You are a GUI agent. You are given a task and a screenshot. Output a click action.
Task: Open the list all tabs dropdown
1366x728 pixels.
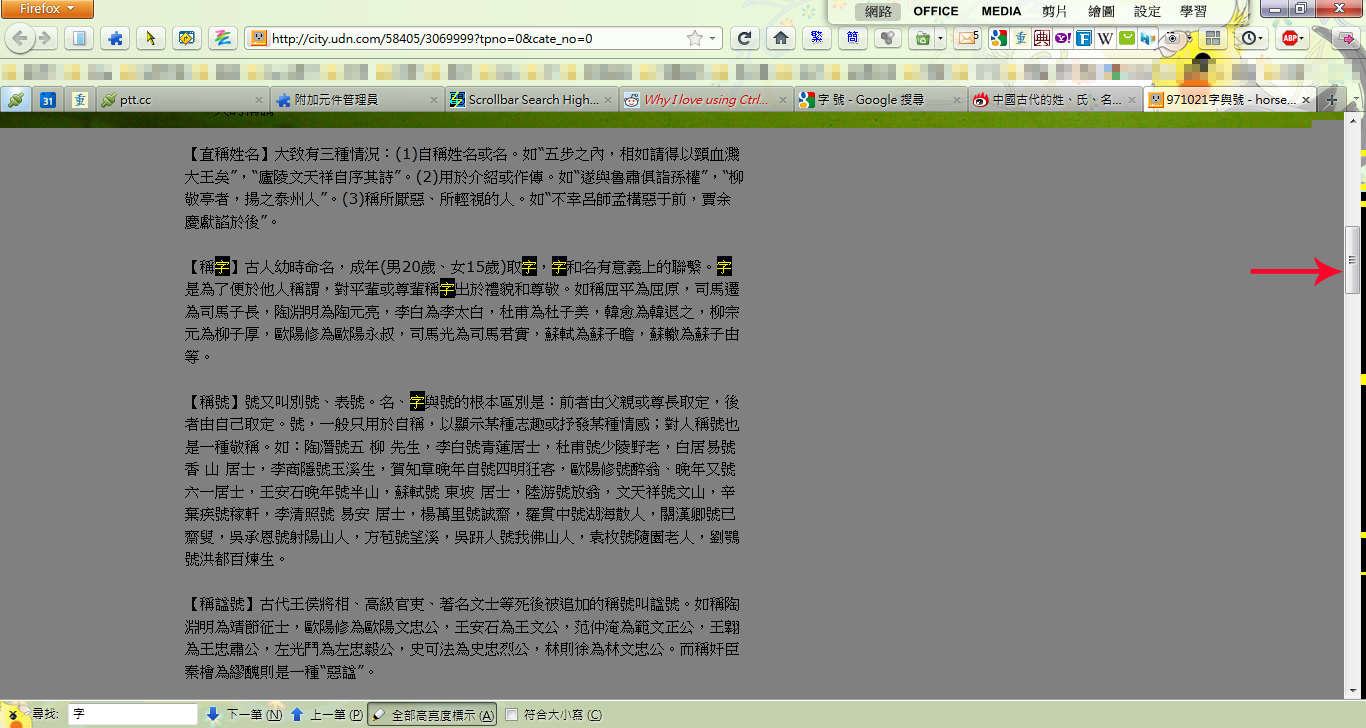click(1356, 100)
